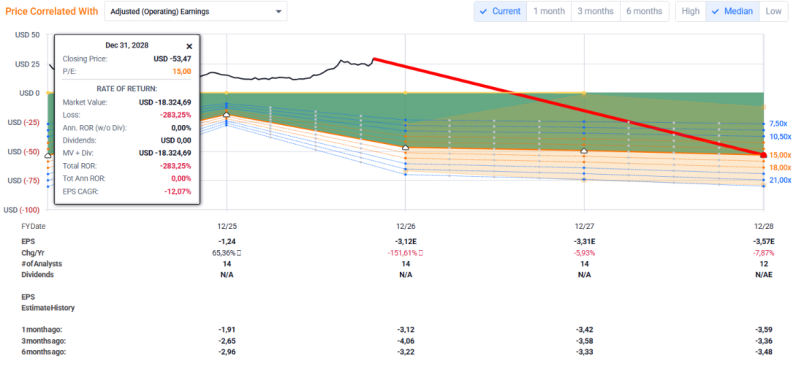
Task: Click the 3 months ago estimate -2,65
Action: click(x=227, y=341)
